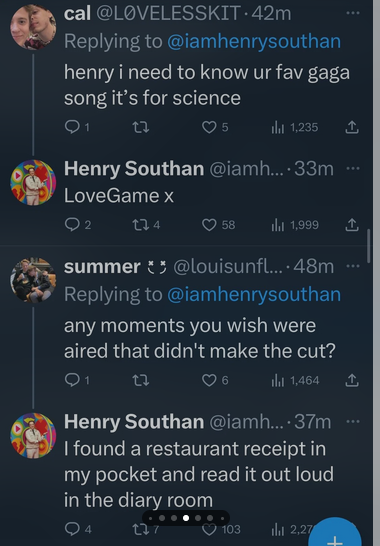Viewport: 380px width, 546px height.
Task: Like Henry's LoveGame x tweet with 58 likes
Action: click(209, 225)
